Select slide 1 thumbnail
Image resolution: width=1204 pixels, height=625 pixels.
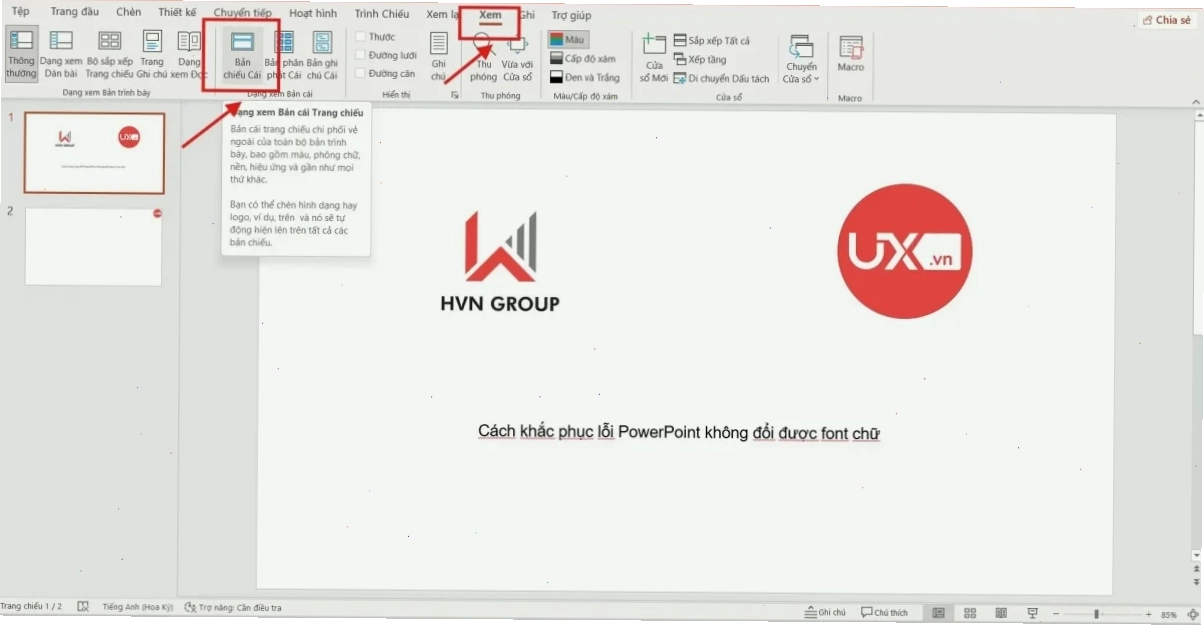94,152
